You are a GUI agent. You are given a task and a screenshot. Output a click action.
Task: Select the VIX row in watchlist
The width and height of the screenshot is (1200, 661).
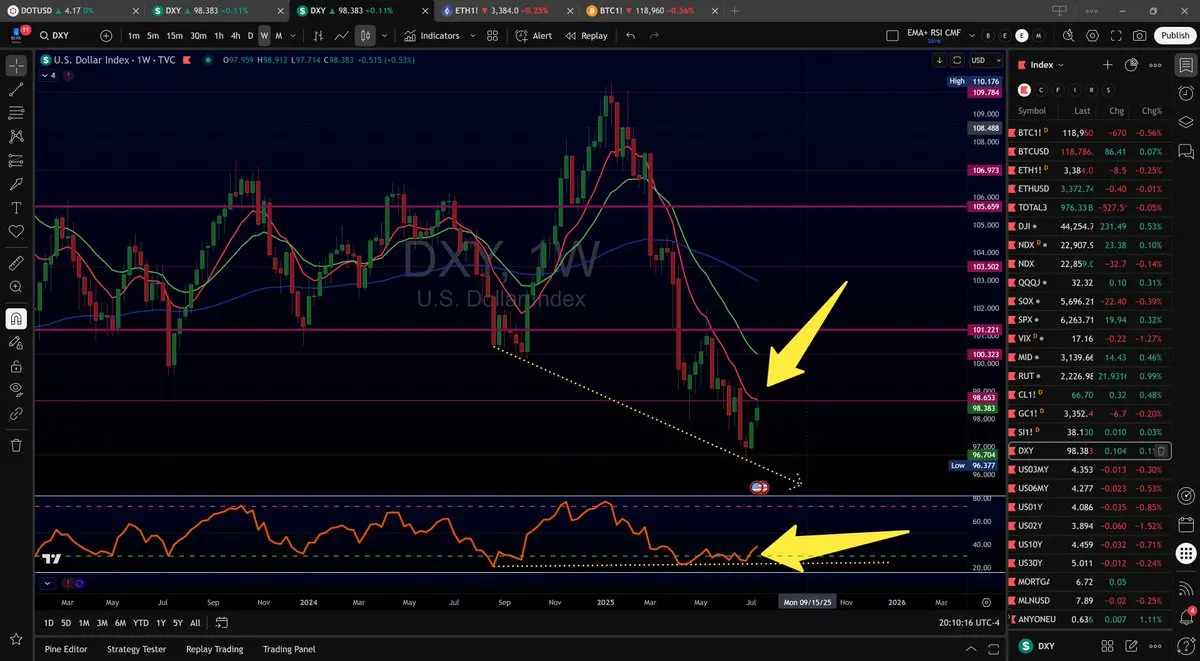(1090, 338)
